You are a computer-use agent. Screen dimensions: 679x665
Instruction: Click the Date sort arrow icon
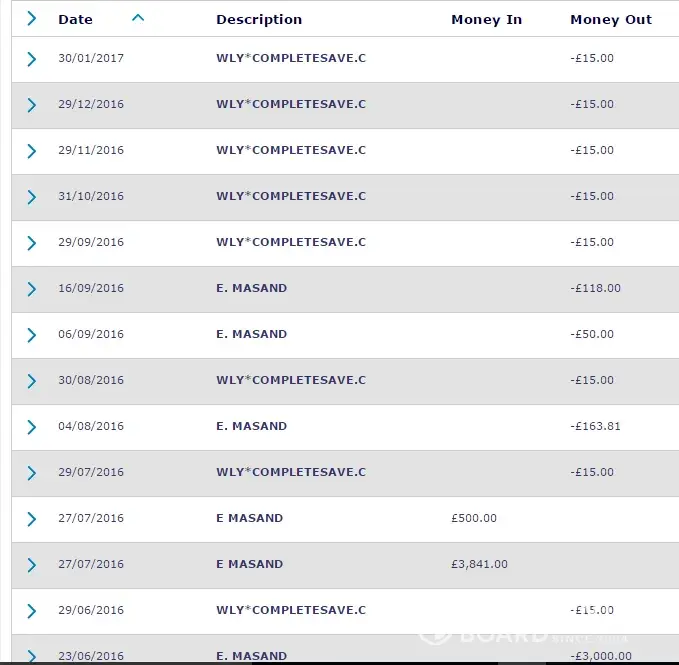click(138, 17)
